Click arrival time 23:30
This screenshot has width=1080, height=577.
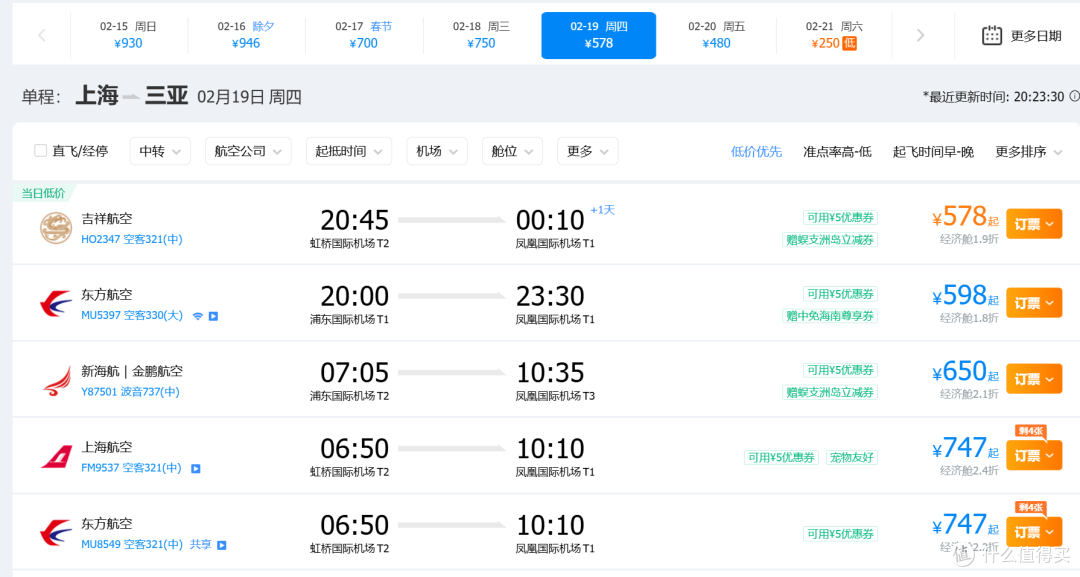tap(550, 296)
